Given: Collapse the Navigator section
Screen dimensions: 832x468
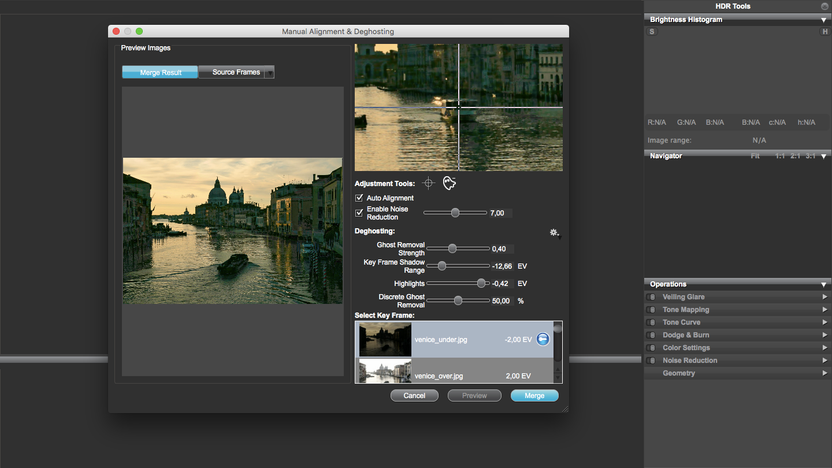Looking at the screenshot, I should [x=824, y=157].
